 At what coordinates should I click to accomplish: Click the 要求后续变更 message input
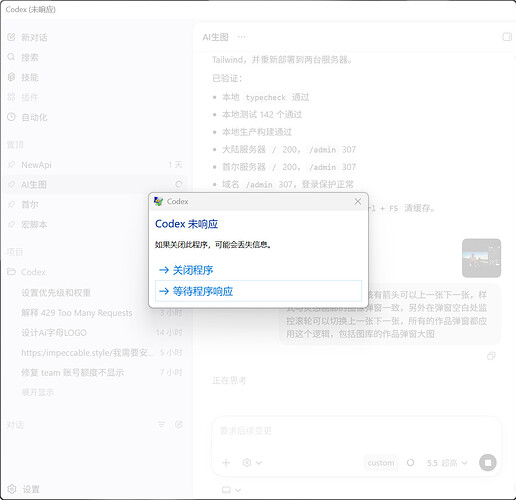pyautogui.click(x=357, y=431)
